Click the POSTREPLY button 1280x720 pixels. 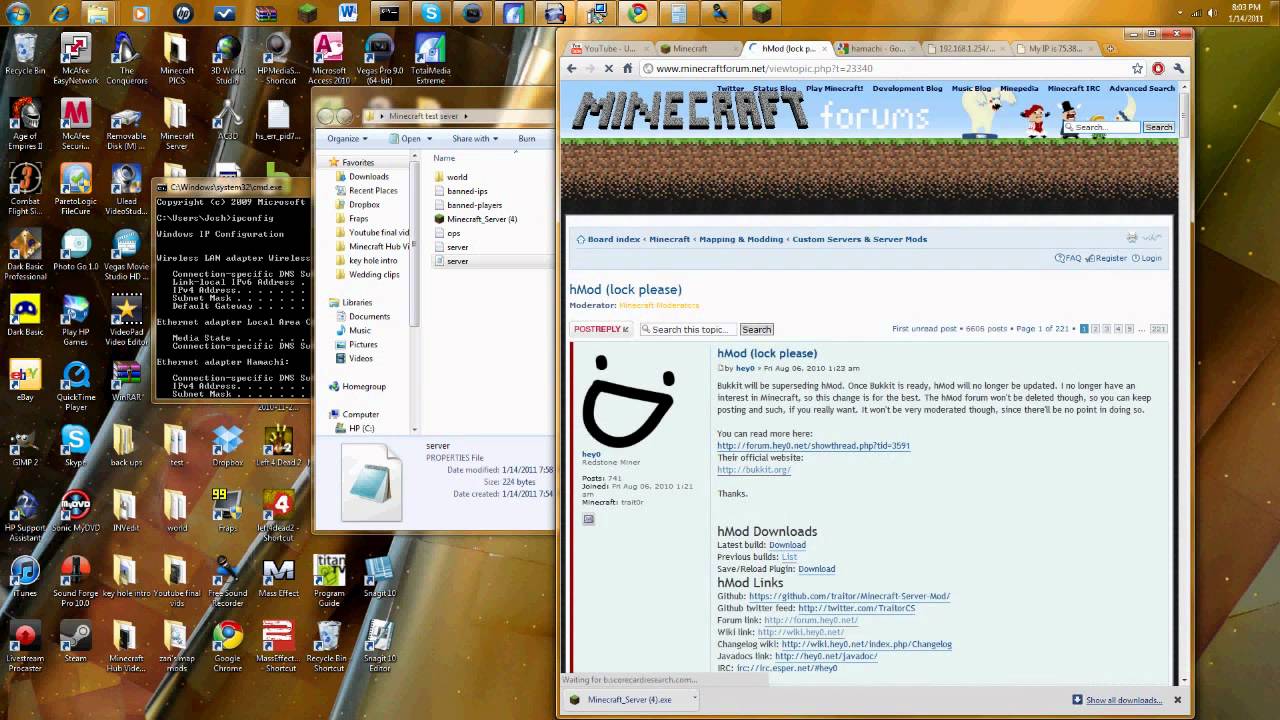coord(601,329)
